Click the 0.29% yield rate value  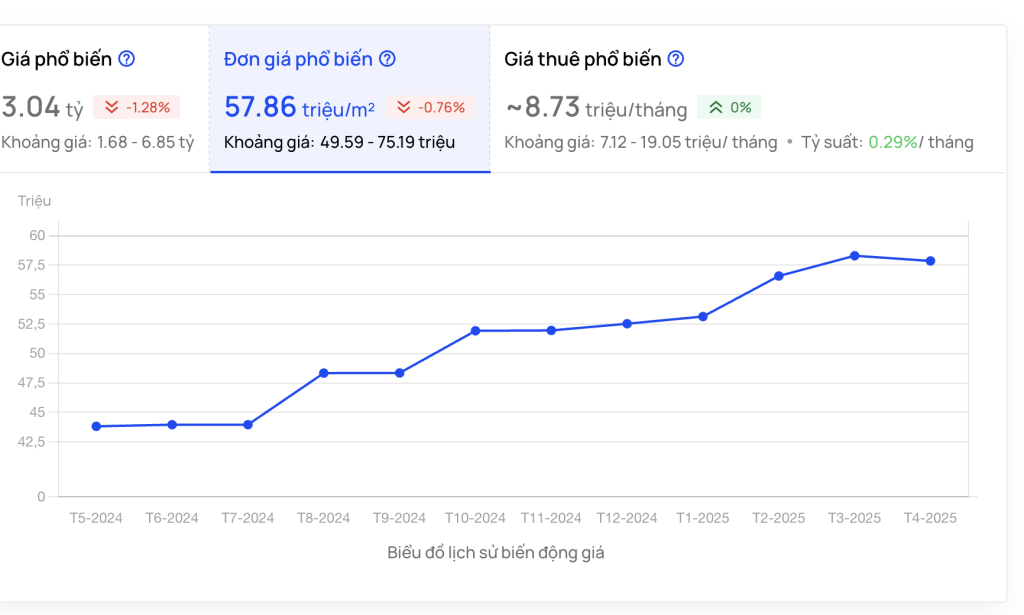[x=893, y=142]
